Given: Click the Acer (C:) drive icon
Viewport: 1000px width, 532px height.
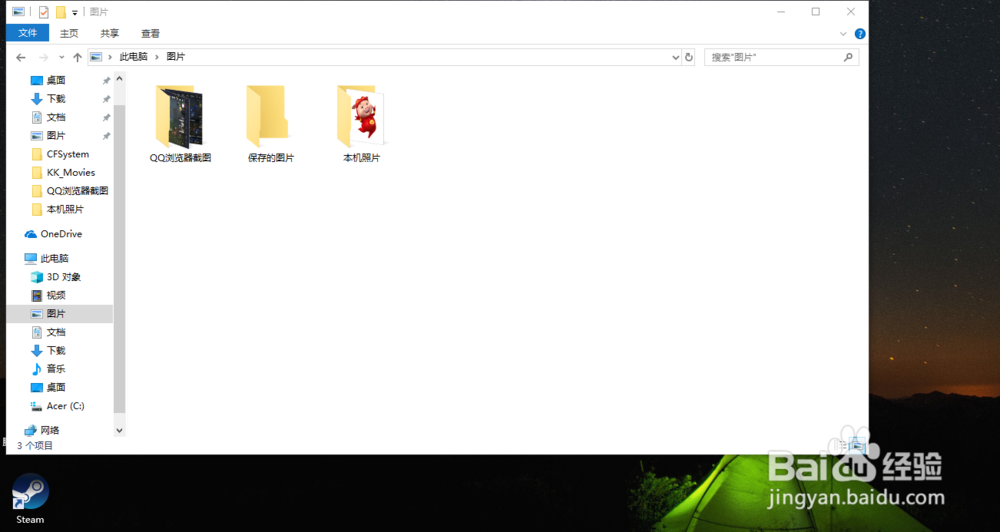Looking at the screenshot, I should [36, 406].
